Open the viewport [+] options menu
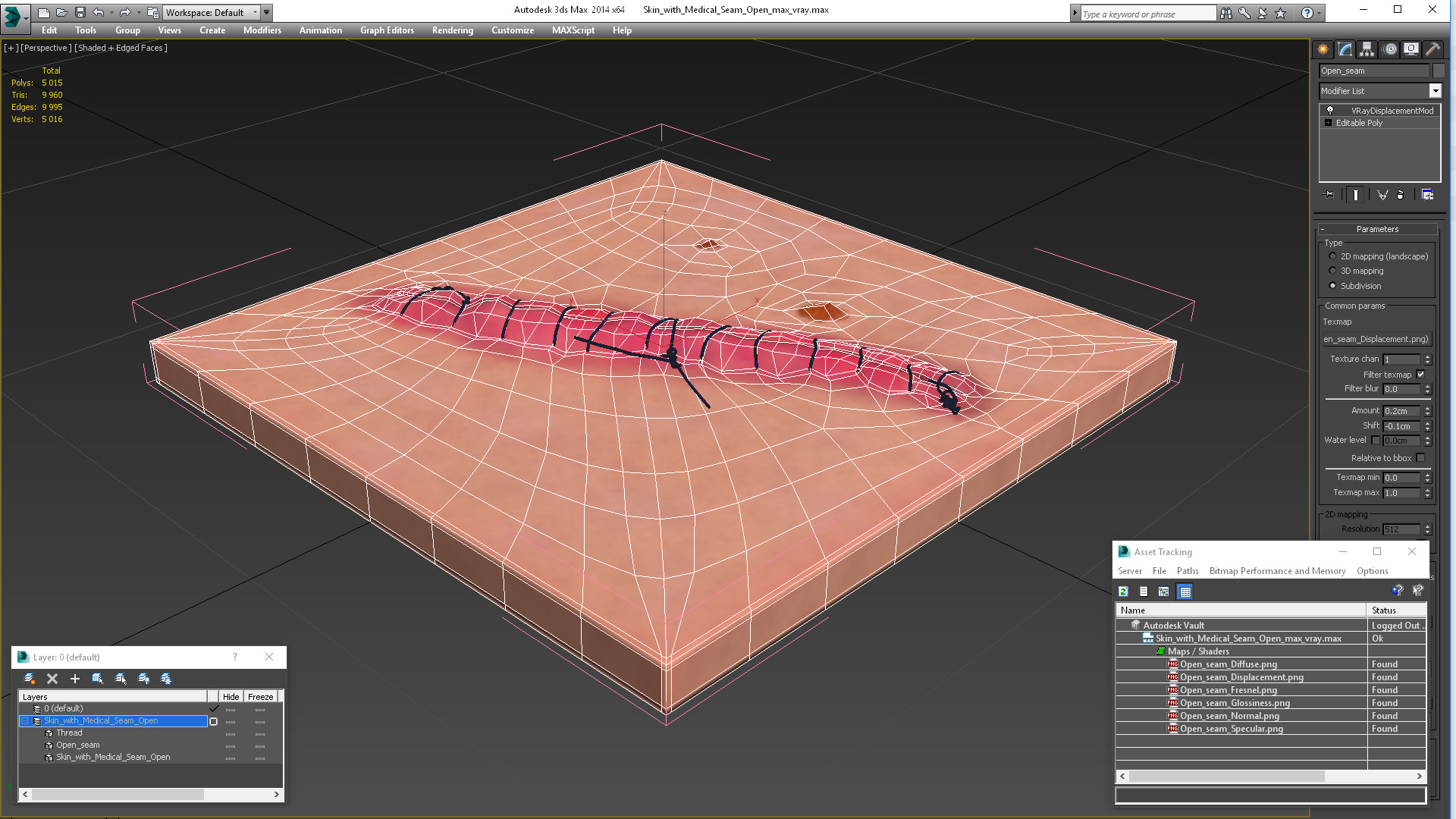 tap(11, 48)
